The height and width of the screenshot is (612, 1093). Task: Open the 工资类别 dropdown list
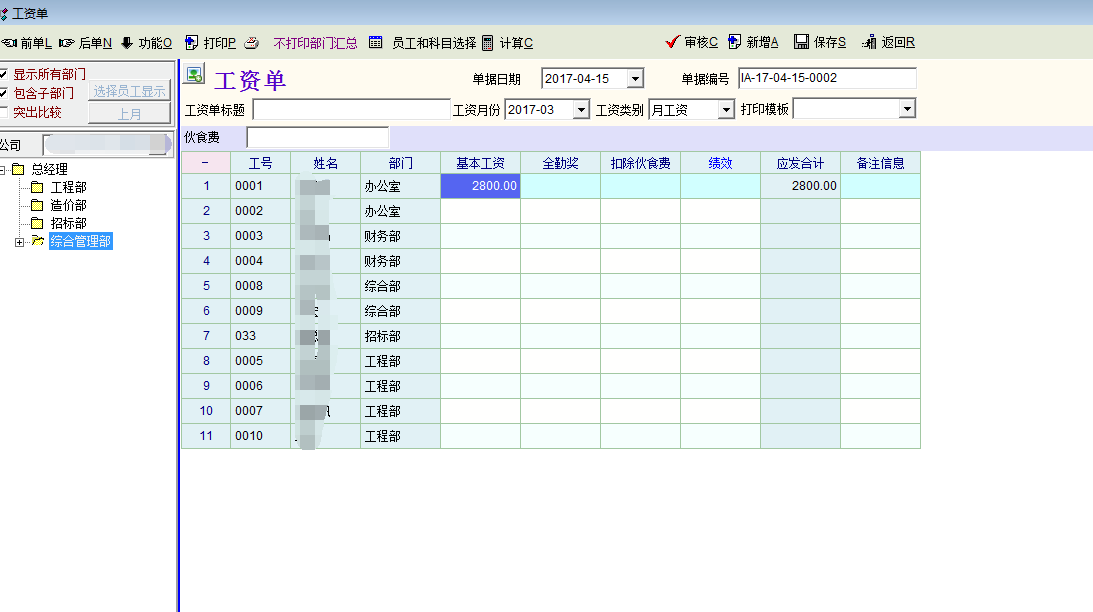click(x=726, y=110)
